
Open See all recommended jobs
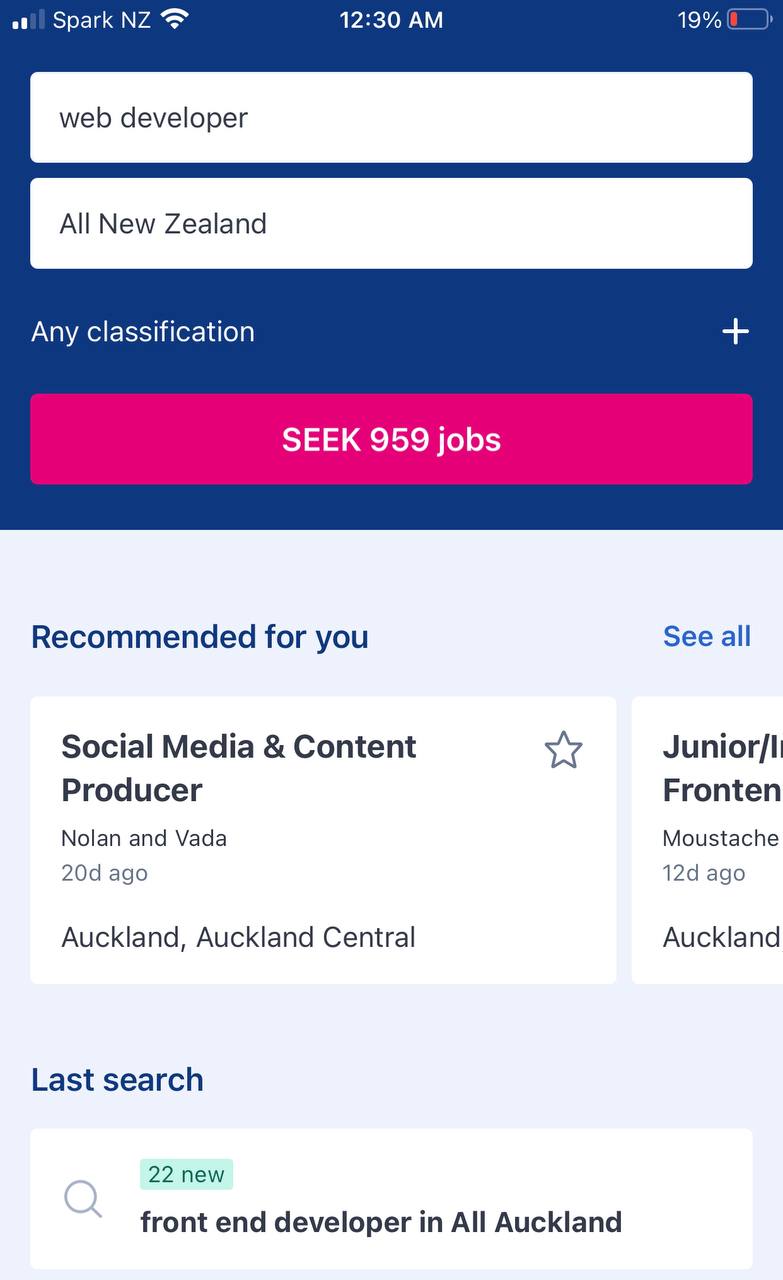coord(706,637)
